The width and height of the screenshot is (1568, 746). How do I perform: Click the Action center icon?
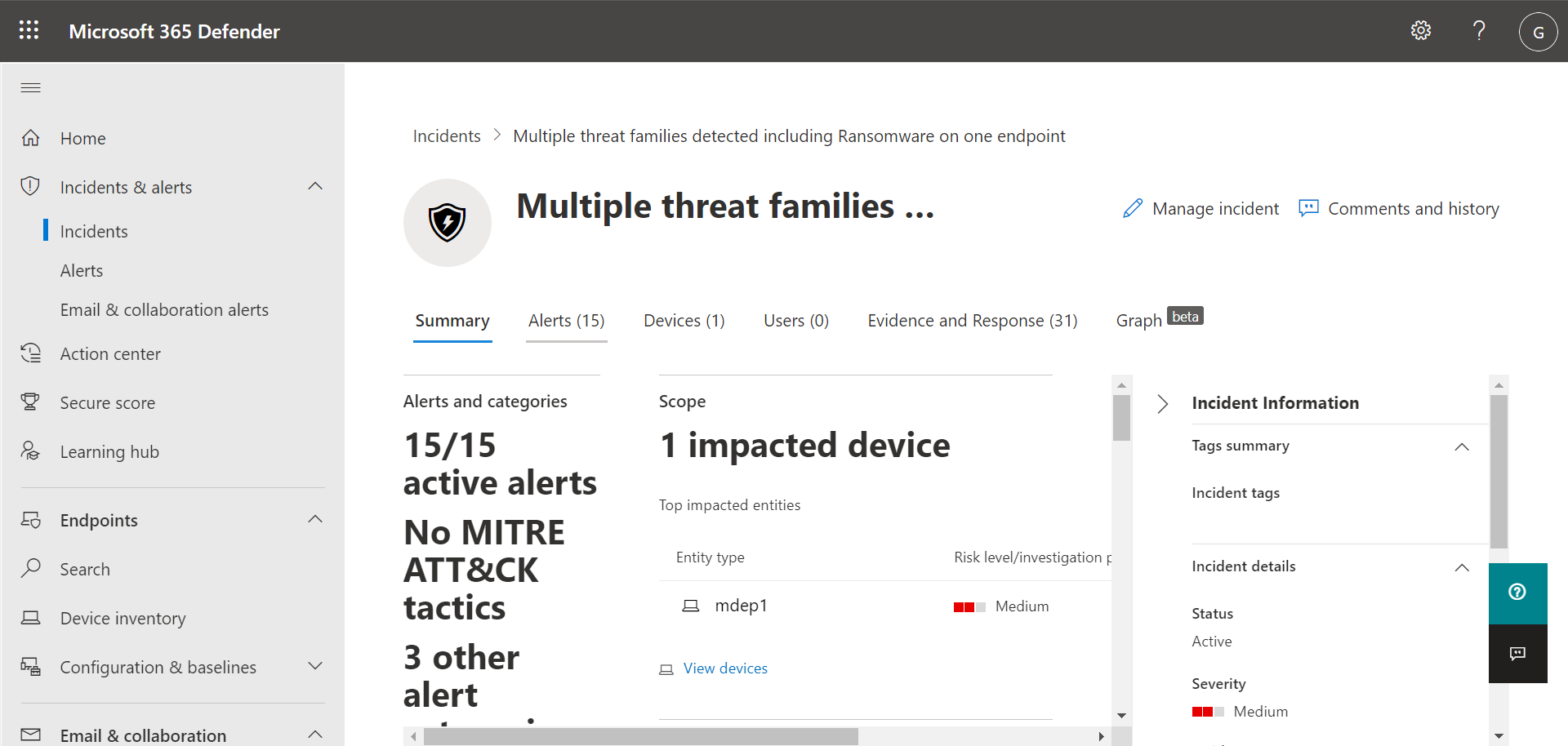point(30,353)
